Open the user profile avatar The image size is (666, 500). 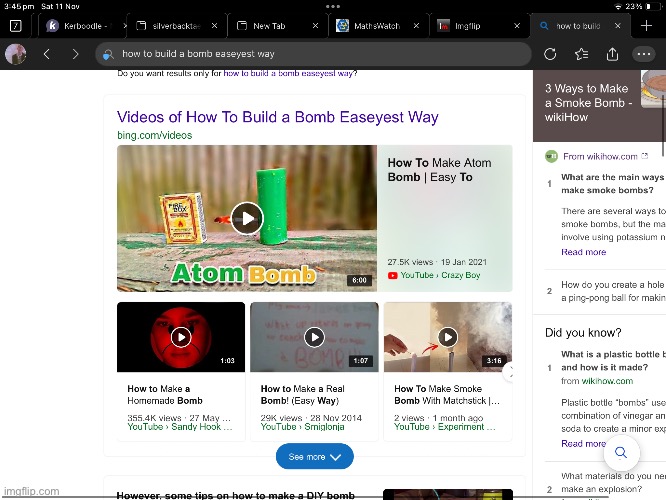16,54
